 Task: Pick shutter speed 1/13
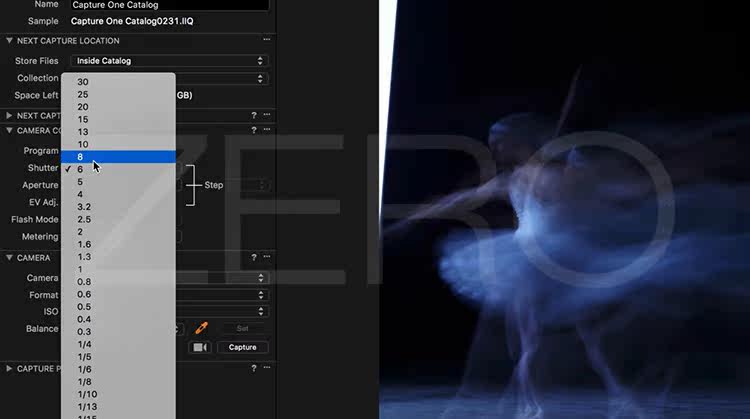(x=118, y=407)
